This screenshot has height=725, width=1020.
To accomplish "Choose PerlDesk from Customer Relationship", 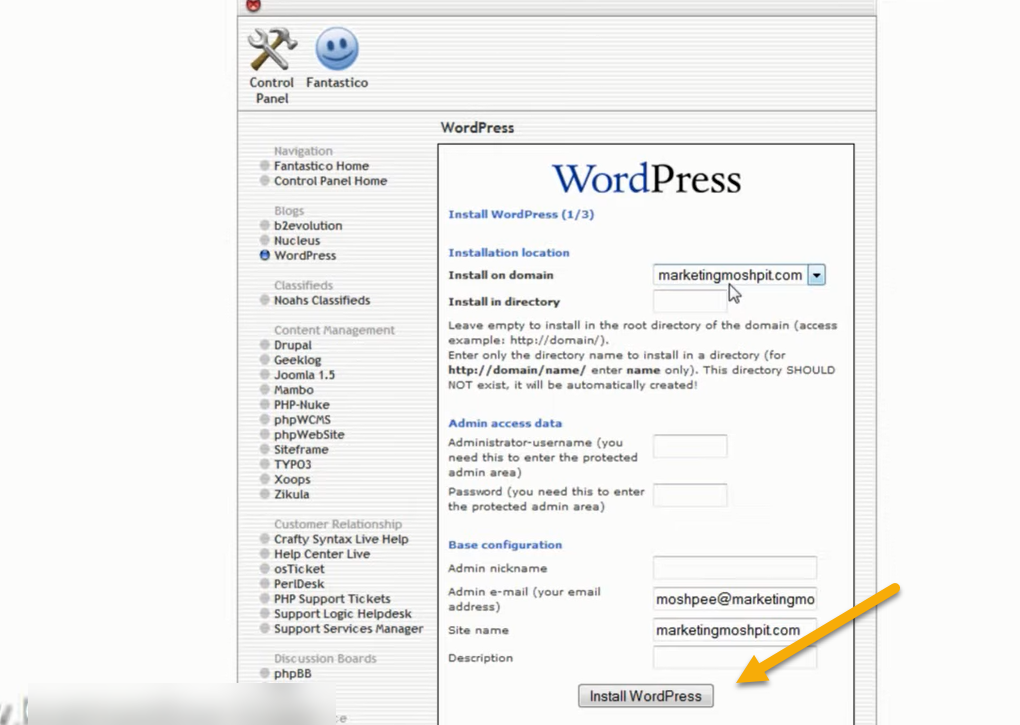I will click(x=299, y=585).
